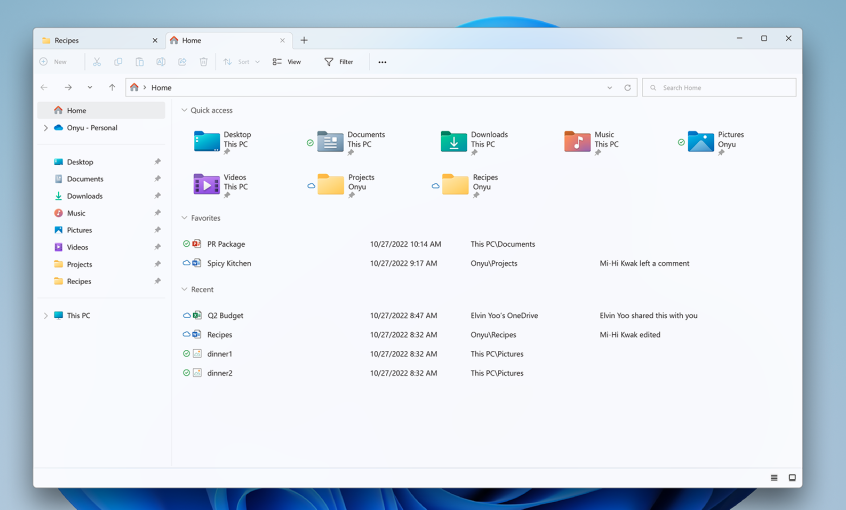
Task: Add a new tab with plus button
Action: point(304,41)
